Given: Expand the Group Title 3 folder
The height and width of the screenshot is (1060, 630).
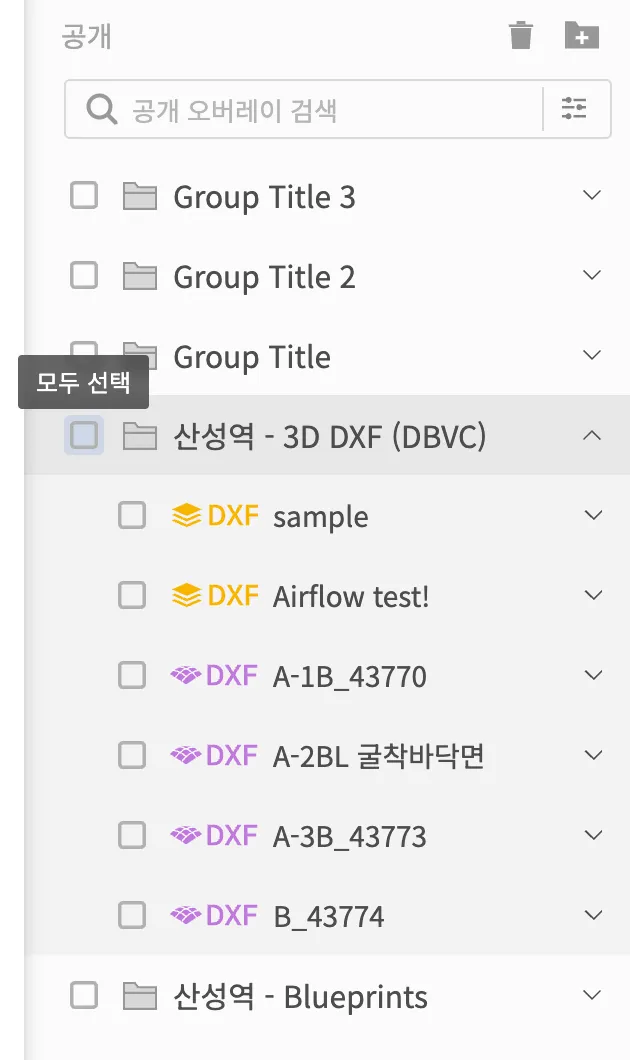Looking at the screenshot, I should click(x=592, y=196).
